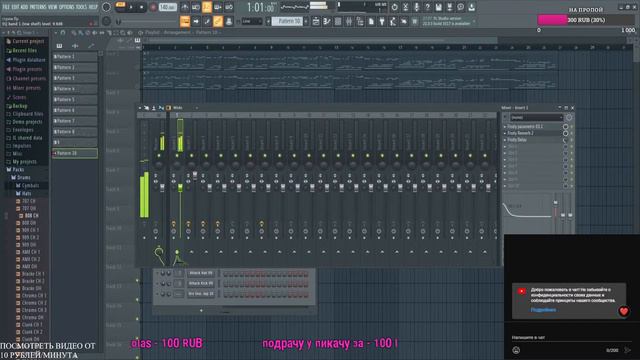This screenshot has height=360, width=640.
Task: Expand the Cymbals folder
Action: (x=27, y=185)
